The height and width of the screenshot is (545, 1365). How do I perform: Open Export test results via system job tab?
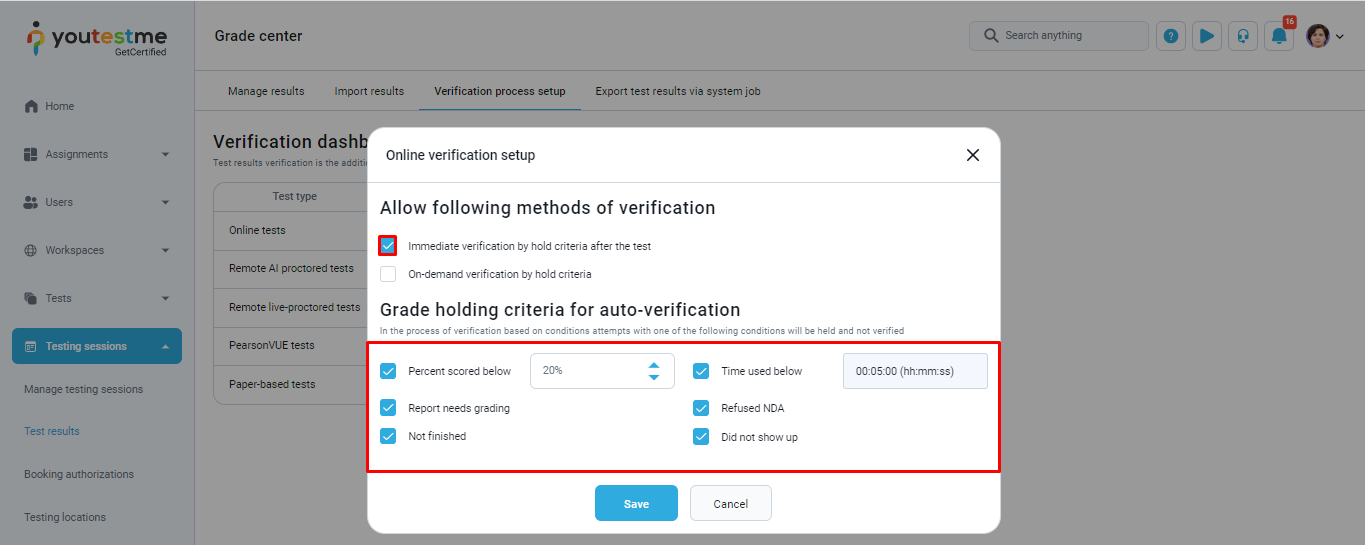pyautogui.click(x=678, y=91)
